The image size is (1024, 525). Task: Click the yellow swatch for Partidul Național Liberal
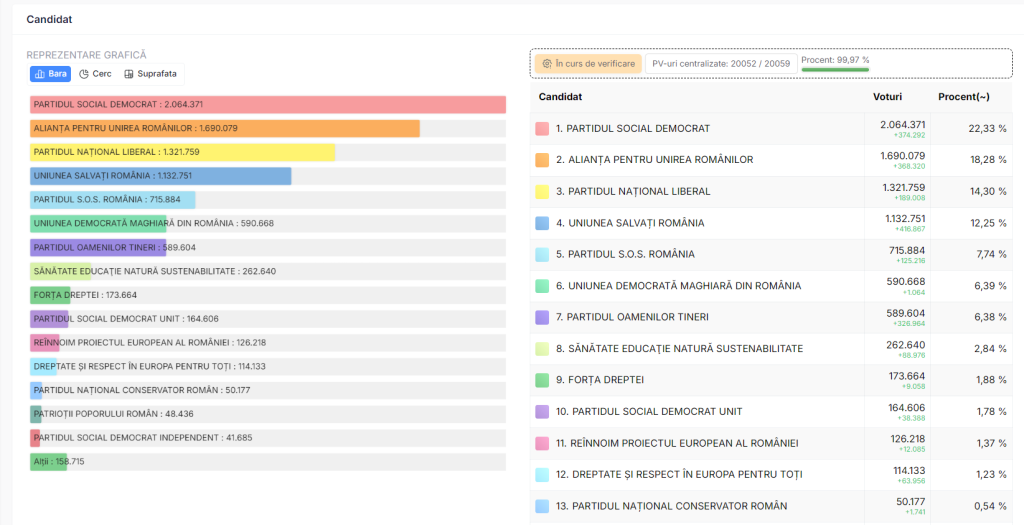coord(542,191)
